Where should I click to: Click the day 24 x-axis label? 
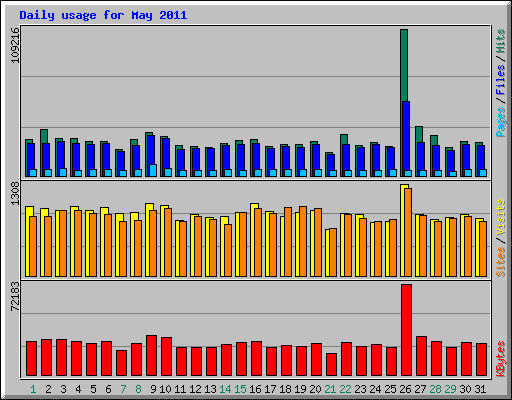tap(375, 389)
